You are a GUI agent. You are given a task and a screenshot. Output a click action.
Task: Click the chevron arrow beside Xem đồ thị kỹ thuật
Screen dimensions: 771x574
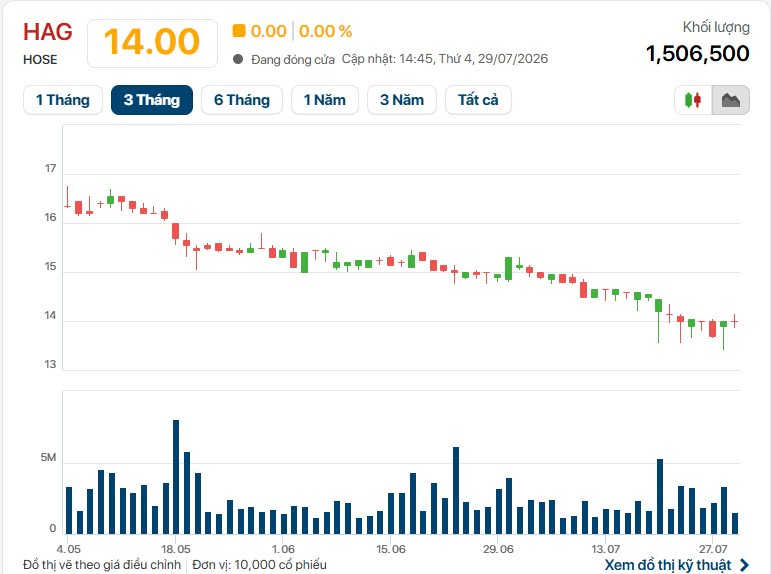[744, 565]
